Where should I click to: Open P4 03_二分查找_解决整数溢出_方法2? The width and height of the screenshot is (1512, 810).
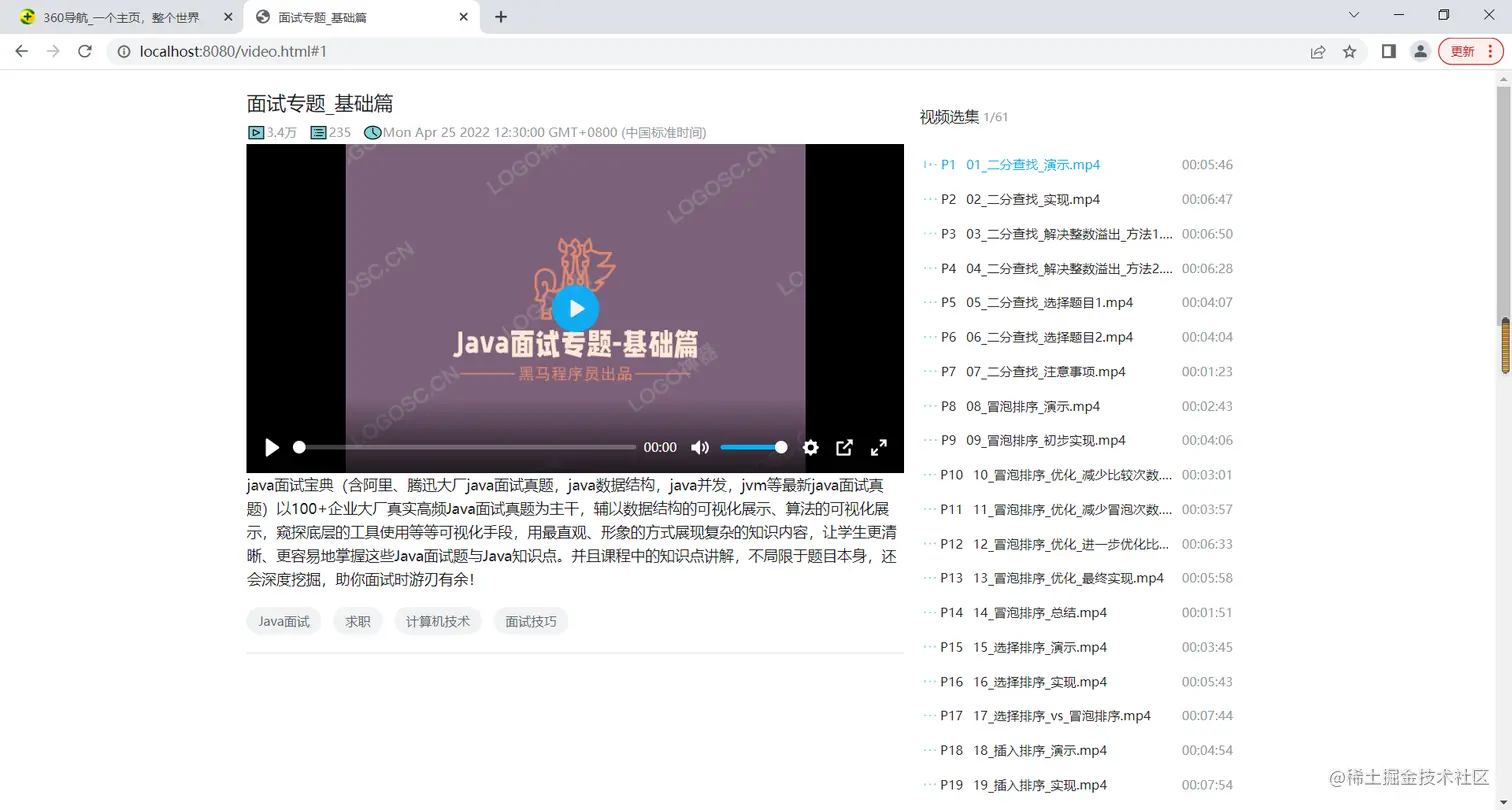(1078, 268)
